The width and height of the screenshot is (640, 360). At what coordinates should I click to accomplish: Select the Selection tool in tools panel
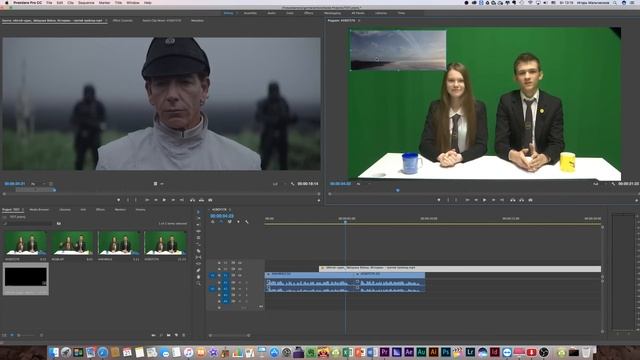pyautogui.click(x=198, y=212)
